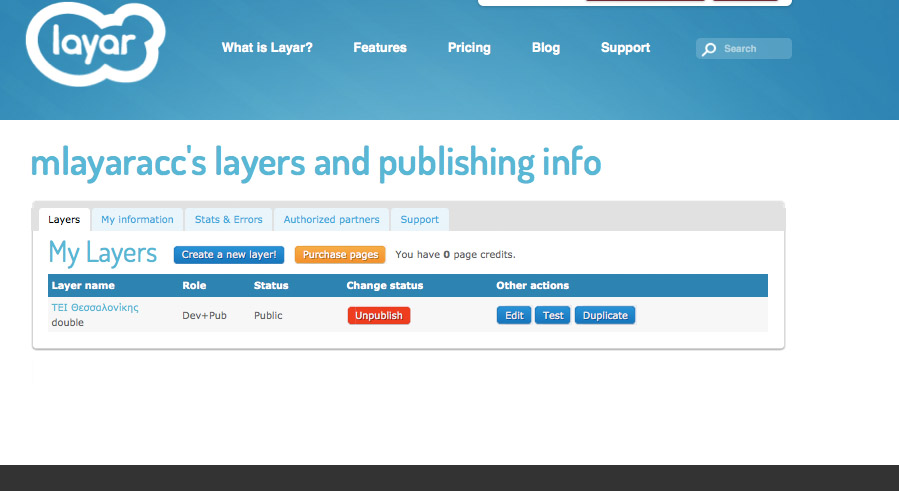Open the ΤΕΙ Θεσσαλονίκης layer link
The image size is (899, 491).
click(x=95, y=307)
